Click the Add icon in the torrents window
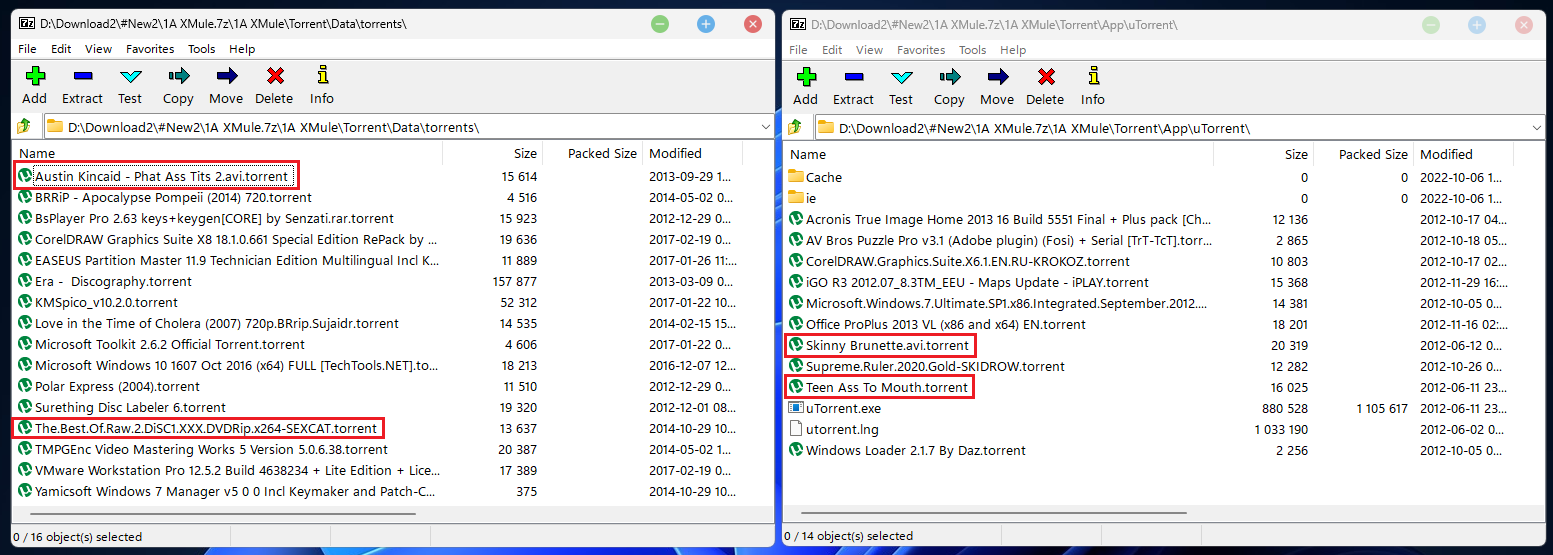 coord(35,75)
